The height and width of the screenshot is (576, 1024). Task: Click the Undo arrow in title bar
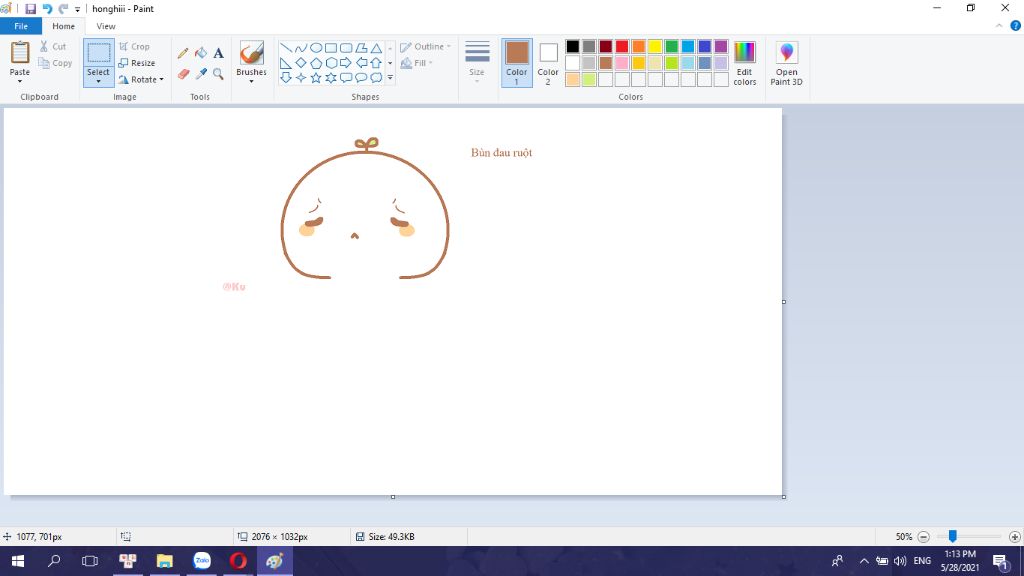tap(47, 8)
